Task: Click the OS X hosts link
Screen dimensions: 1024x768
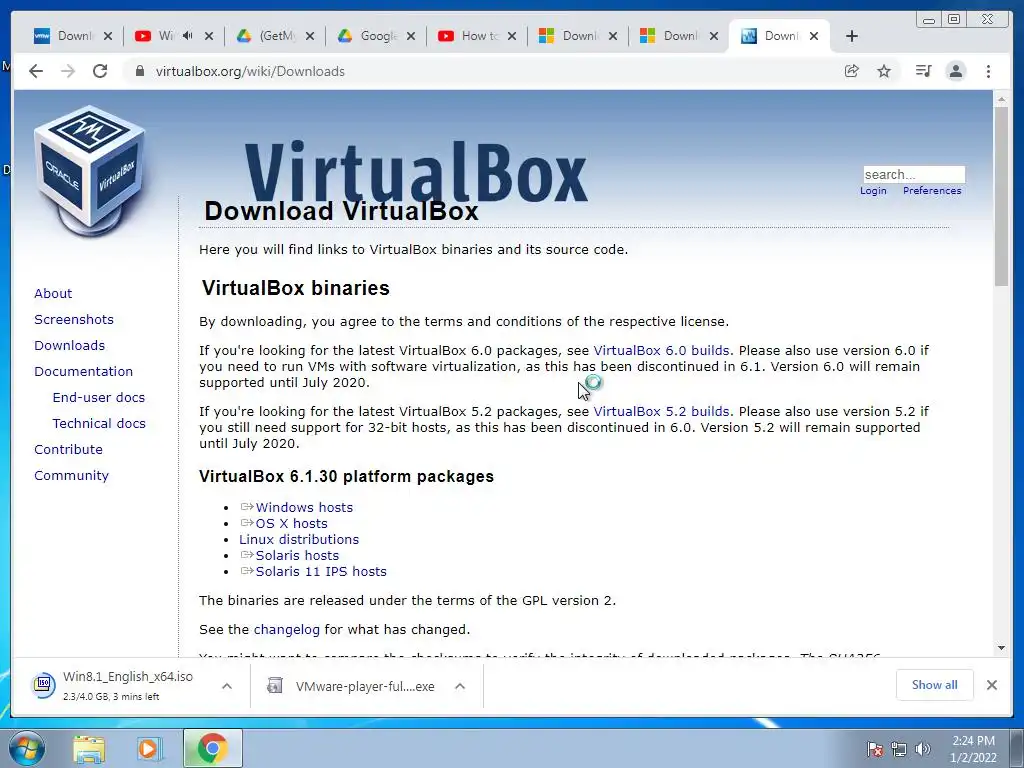Action: coord(291,523)
